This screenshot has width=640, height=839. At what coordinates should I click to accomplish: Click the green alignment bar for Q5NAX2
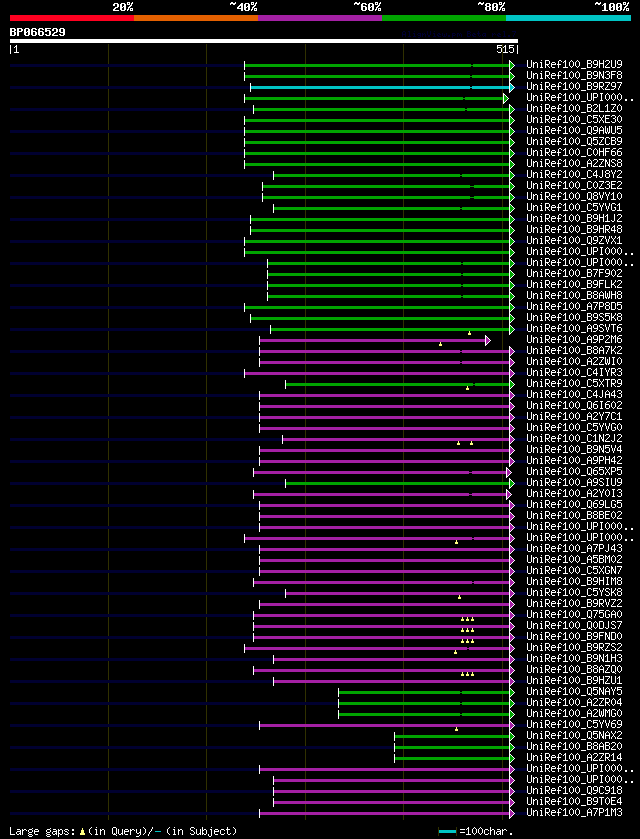tap(454, 736)
